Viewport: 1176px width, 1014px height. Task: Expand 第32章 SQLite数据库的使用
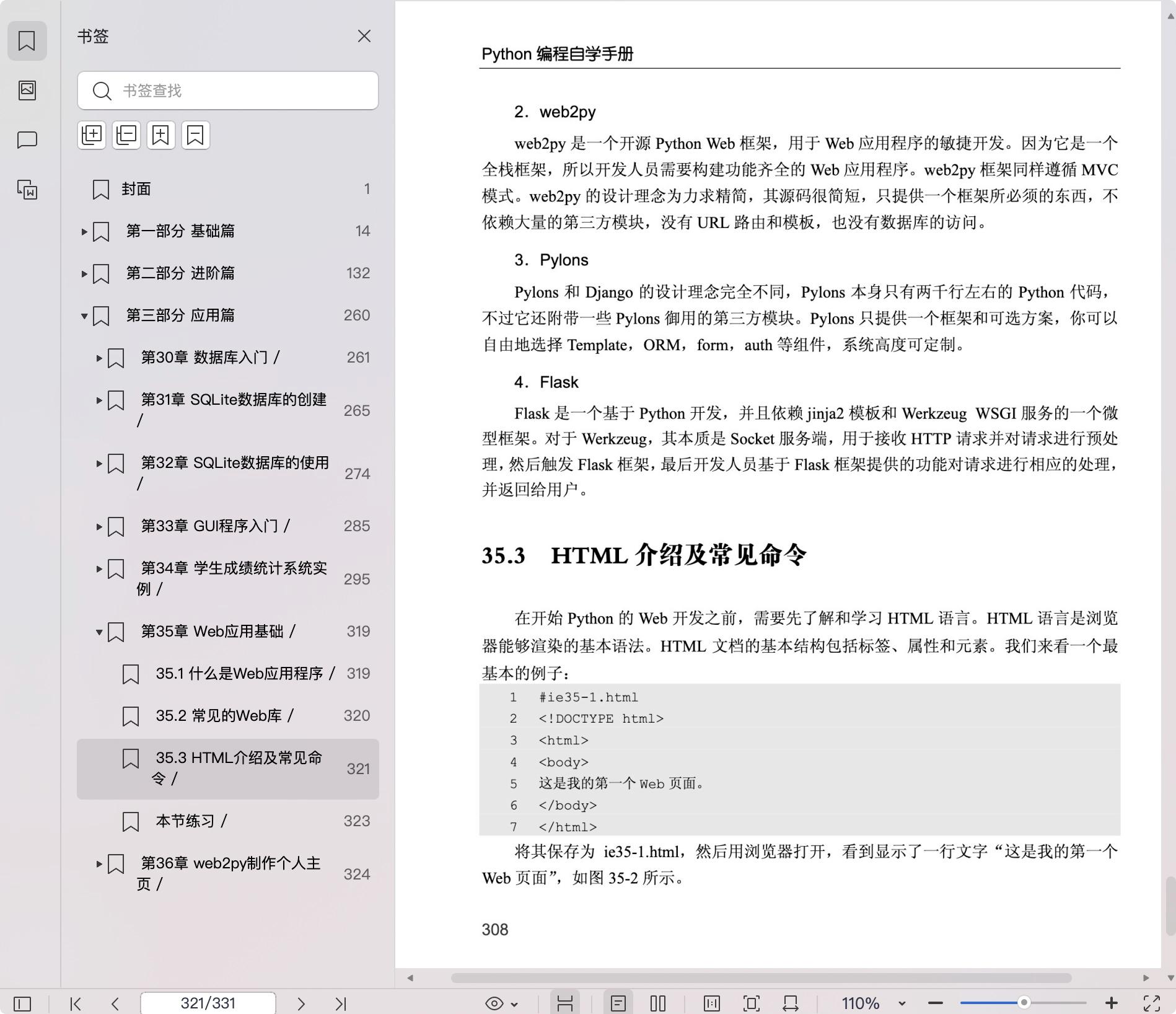[x=99, y=464]
